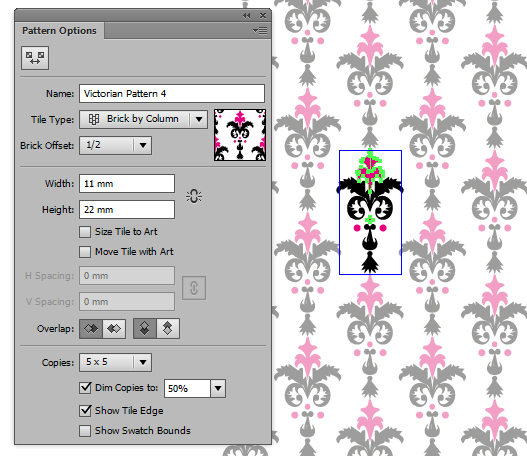This screenshot has height=456, width=527.
Task: Open the Pattern Options panel menu
Action: coord(260,31)
